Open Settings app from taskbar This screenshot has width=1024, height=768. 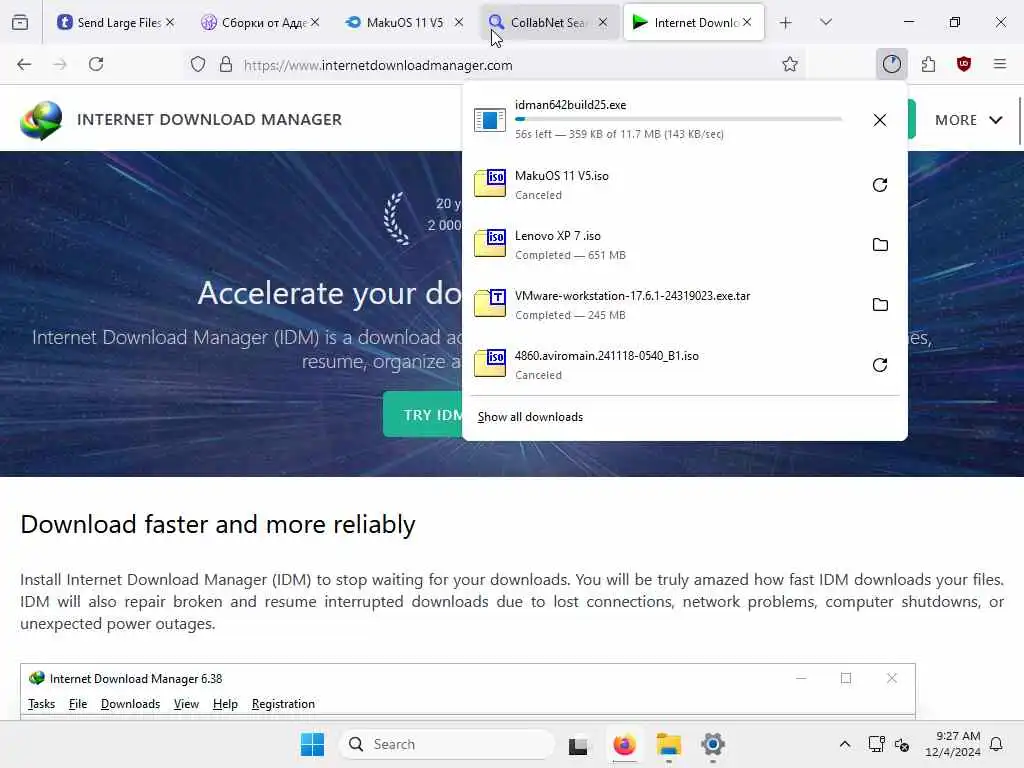coord(712,744)
